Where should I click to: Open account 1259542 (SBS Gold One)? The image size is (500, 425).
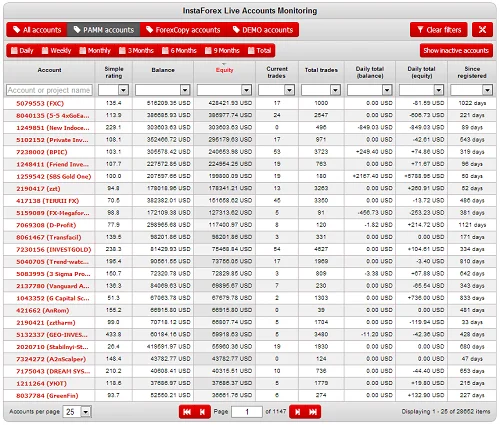(x=54, y=176)
